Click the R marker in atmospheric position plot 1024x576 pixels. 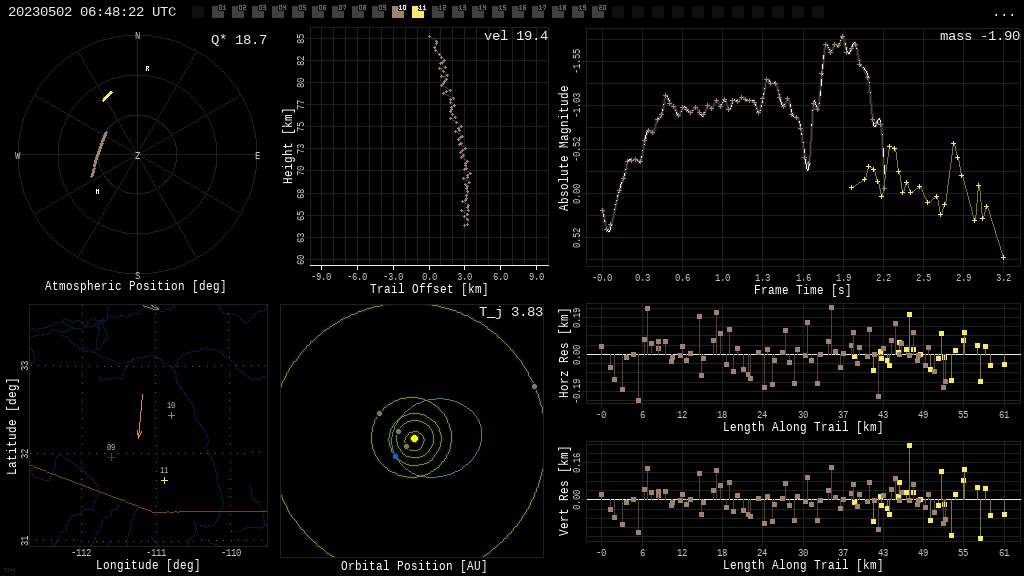[147, 69]
